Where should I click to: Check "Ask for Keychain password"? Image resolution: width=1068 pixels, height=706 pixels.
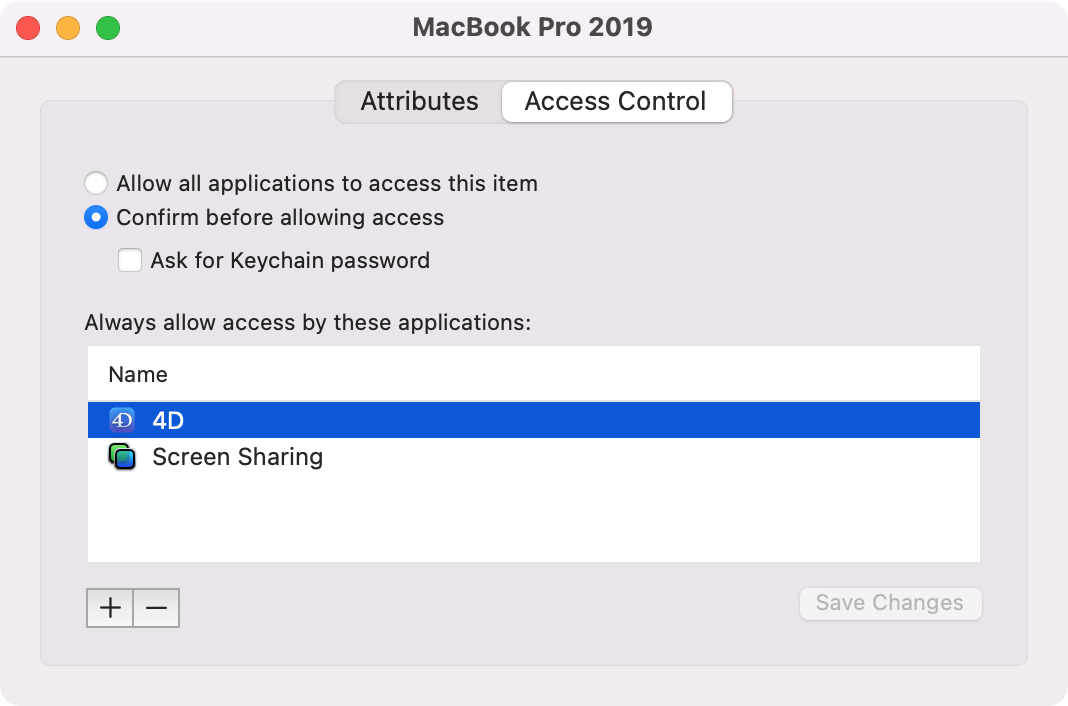[x=130, y=260]
